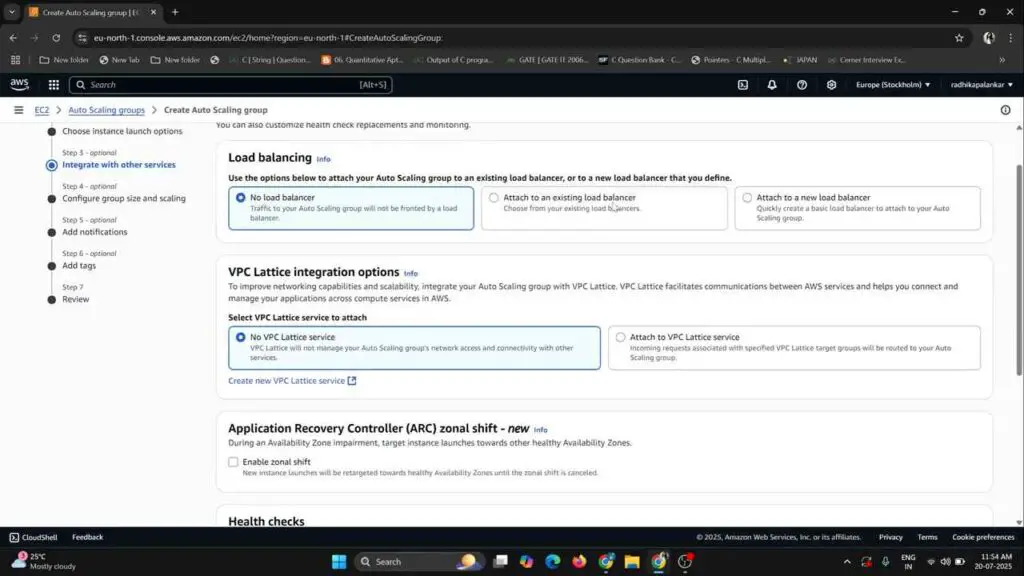Screen dimensions: 1024x576
Task: Go back in the browser
Action: 14,38
